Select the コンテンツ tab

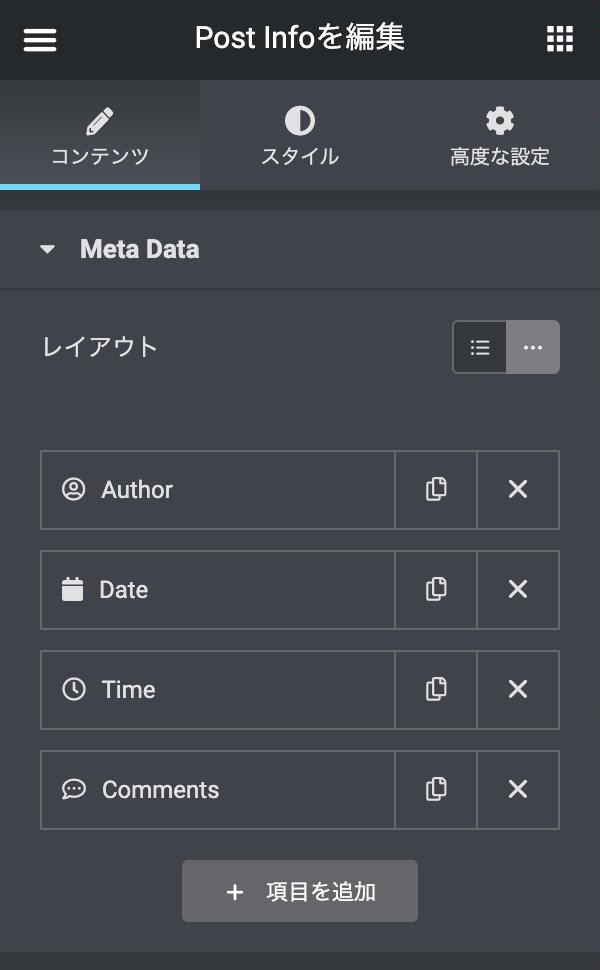click(x=100, y=136)
